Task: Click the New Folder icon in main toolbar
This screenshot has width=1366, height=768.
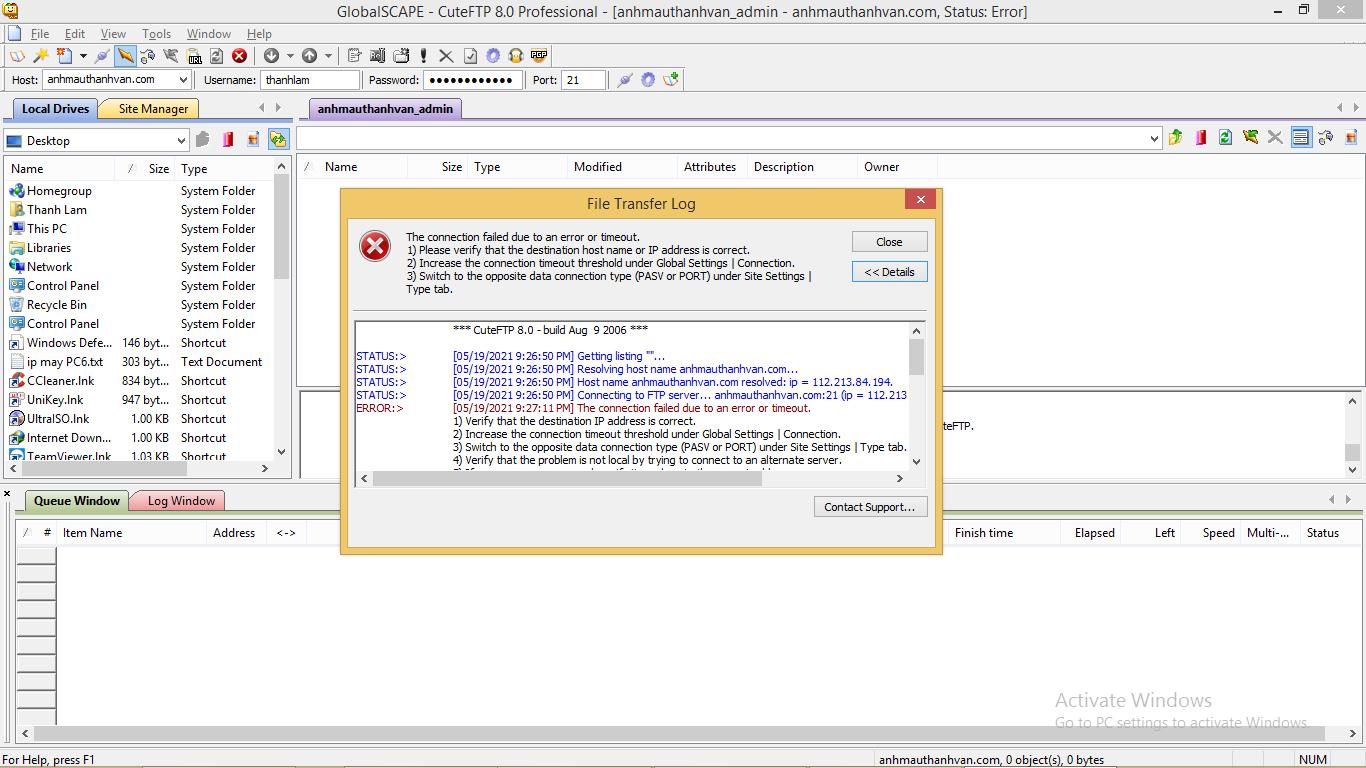Action: pos(401,56)
